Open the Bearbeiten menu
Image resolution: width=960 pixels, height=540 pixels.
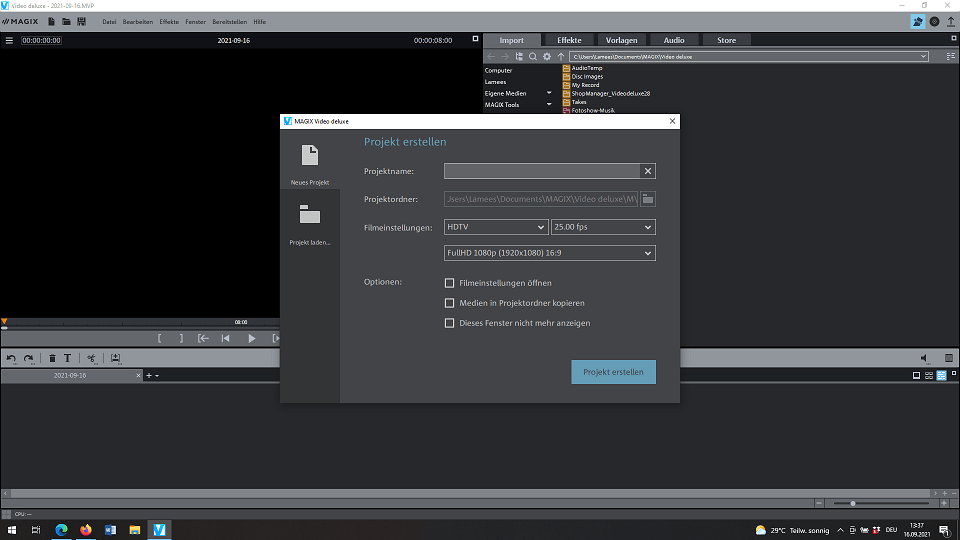138,22
